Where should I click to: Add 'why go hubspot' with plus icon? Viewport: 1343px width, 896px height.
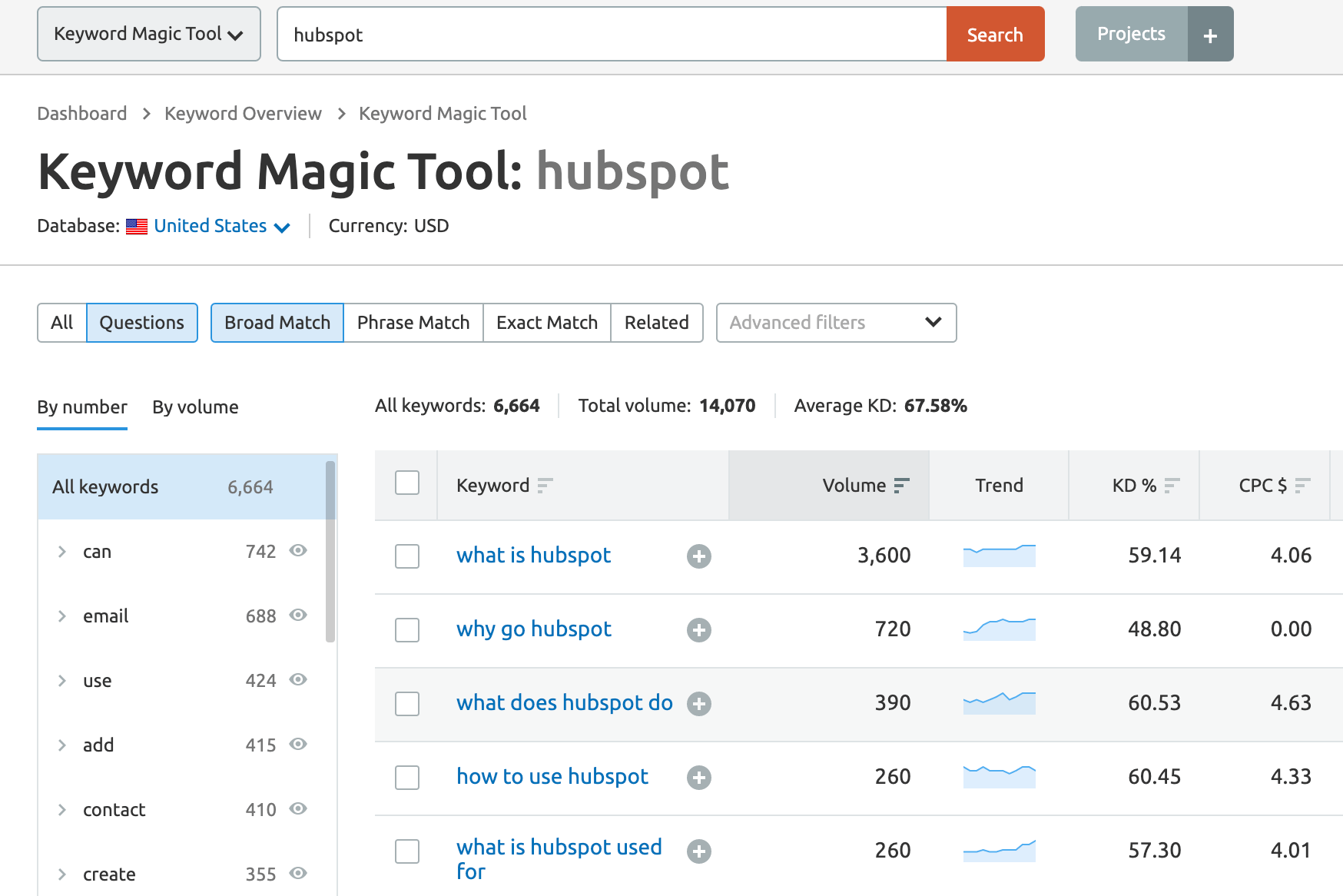tap(698, 630)
